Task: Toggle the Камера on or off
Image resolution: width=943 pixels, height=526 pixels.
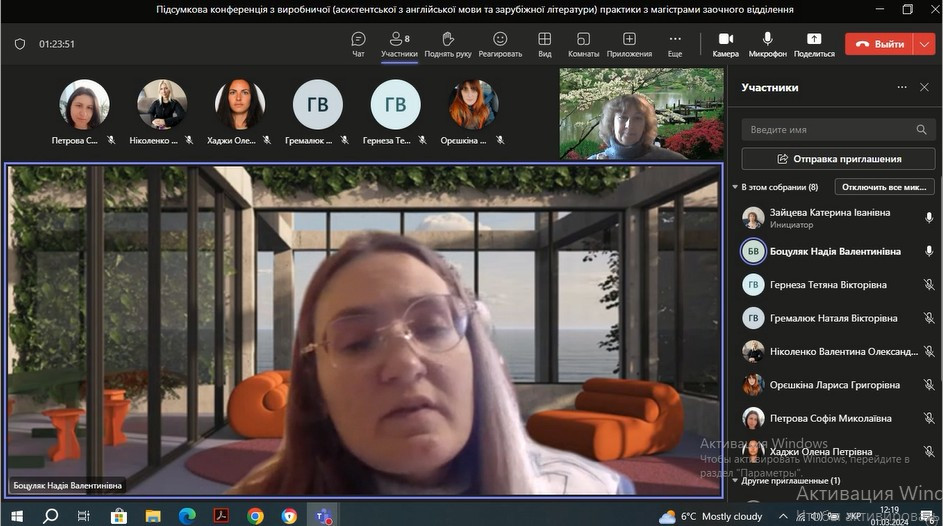Action: [725, 44]
